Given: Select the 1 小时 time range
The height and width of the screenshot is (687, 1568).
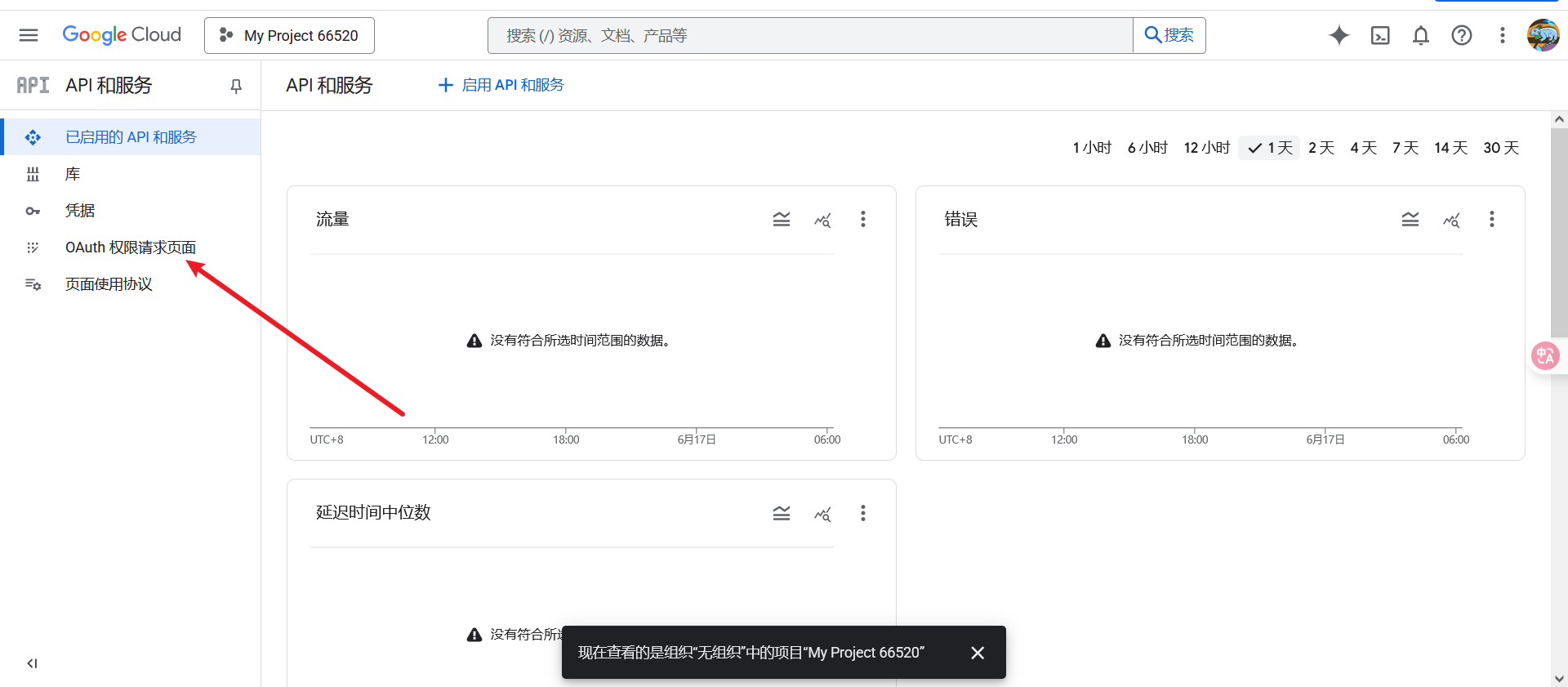Looking at the screenshot, I should [1092, 148].
